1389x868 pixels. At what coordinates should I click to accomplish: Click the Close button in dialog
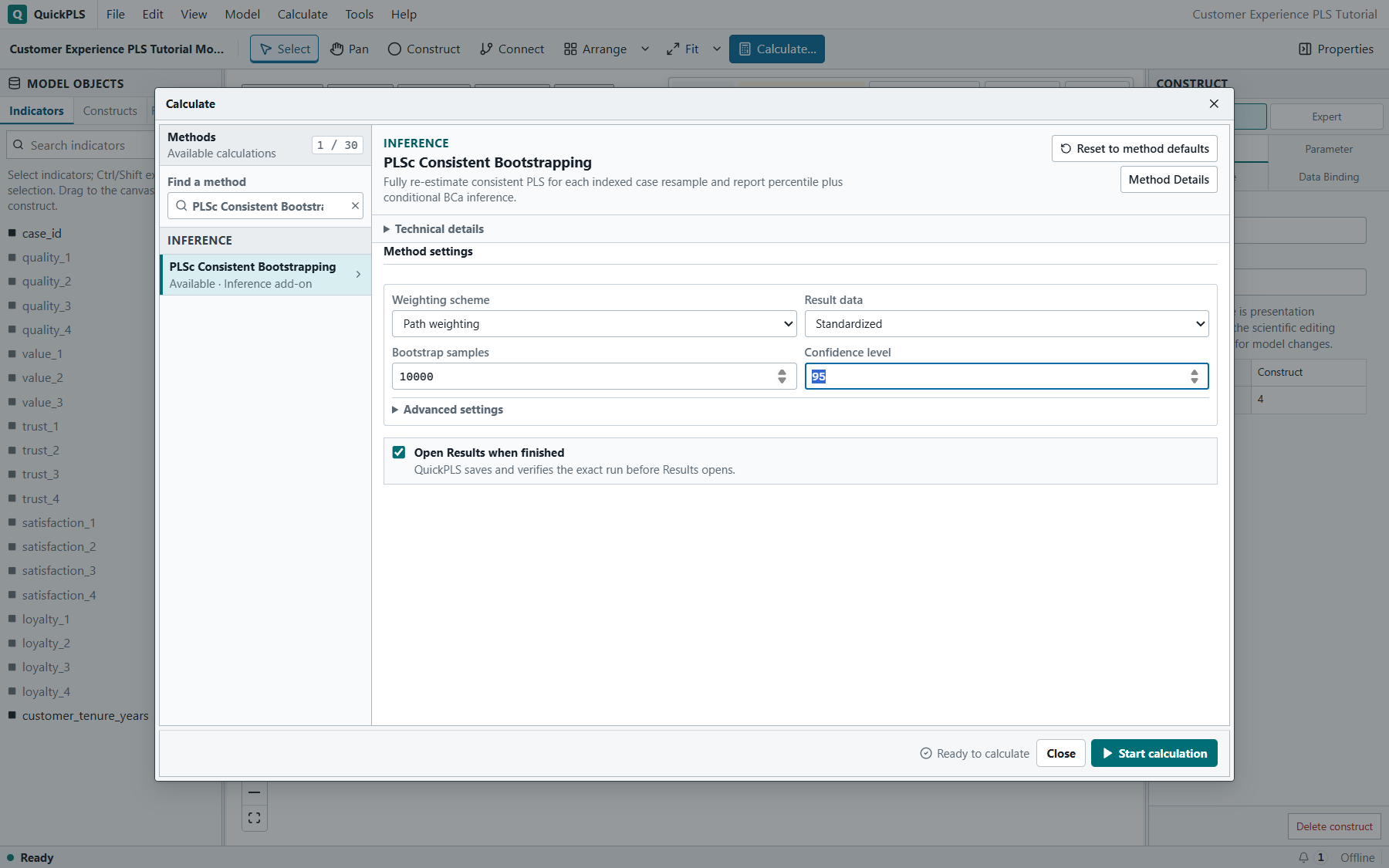[1061, 753]
